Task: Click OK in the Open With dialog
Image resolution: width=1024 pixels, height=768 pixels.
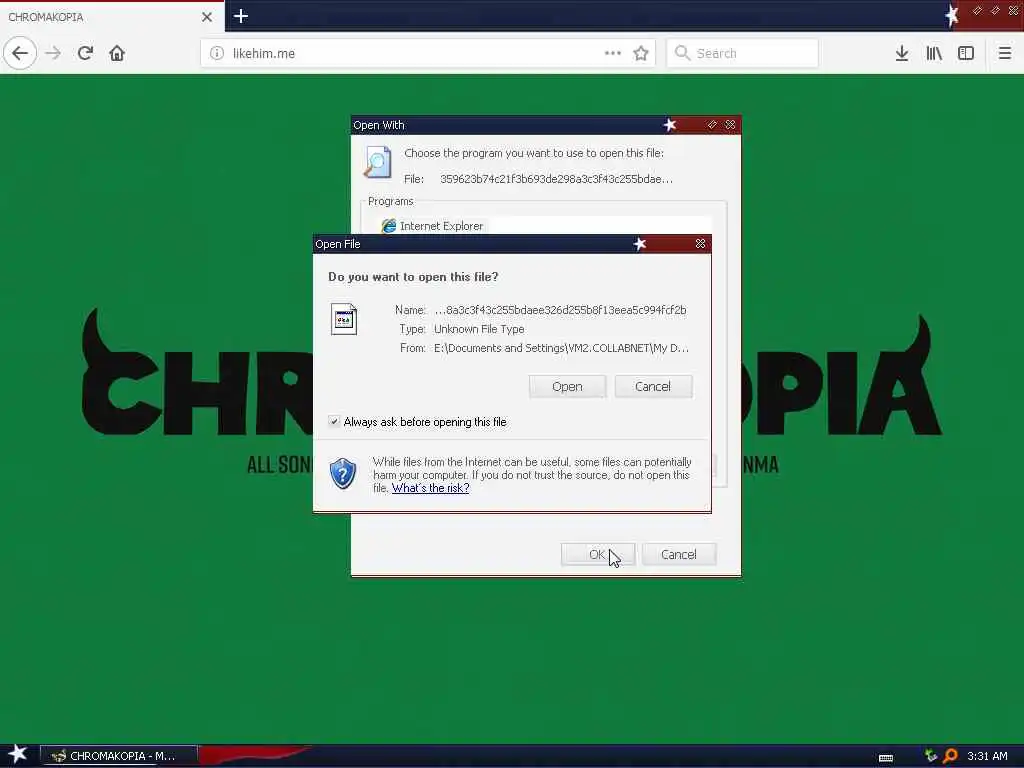Action: pyautogui.click(x=598, y=554)
